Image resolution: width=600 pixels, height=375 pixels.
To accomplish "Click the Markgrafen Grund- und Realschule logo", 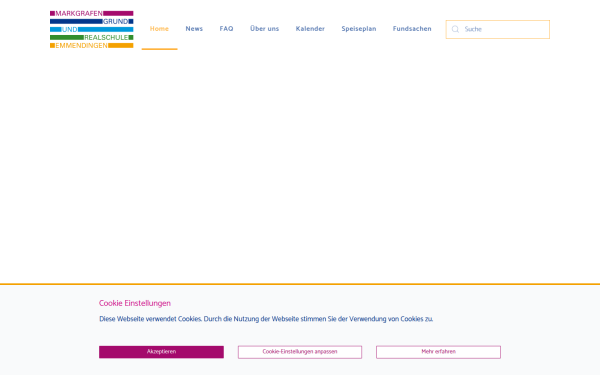I will [x=91, y=29].
